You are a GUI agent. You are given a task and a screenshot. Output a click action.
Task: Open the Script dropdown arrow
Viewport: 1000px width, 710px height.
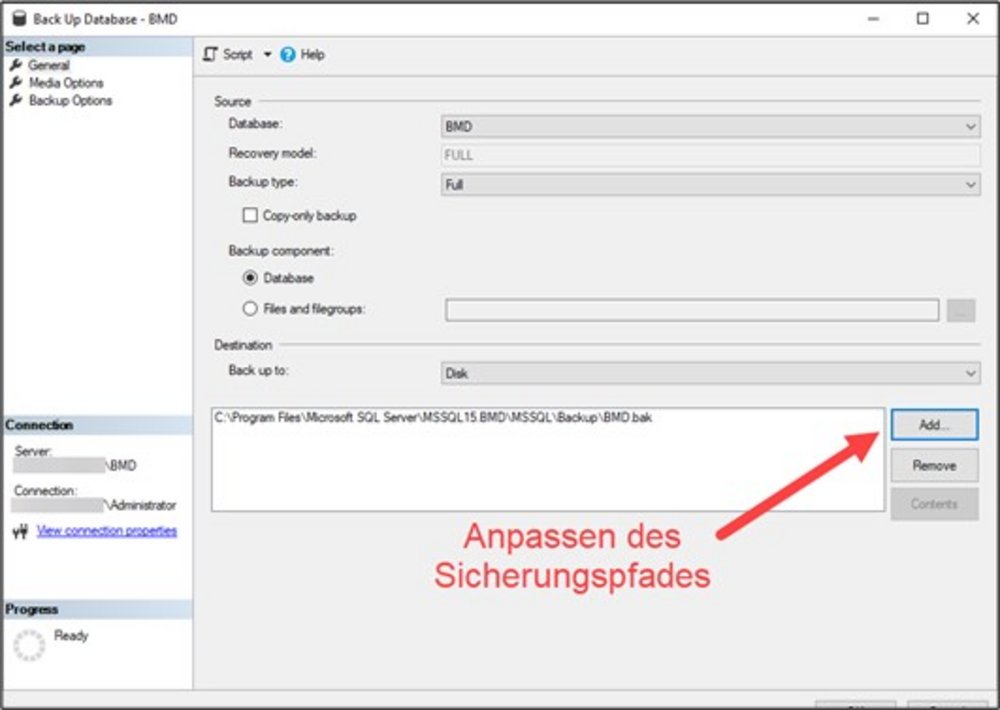click(267, 54)
